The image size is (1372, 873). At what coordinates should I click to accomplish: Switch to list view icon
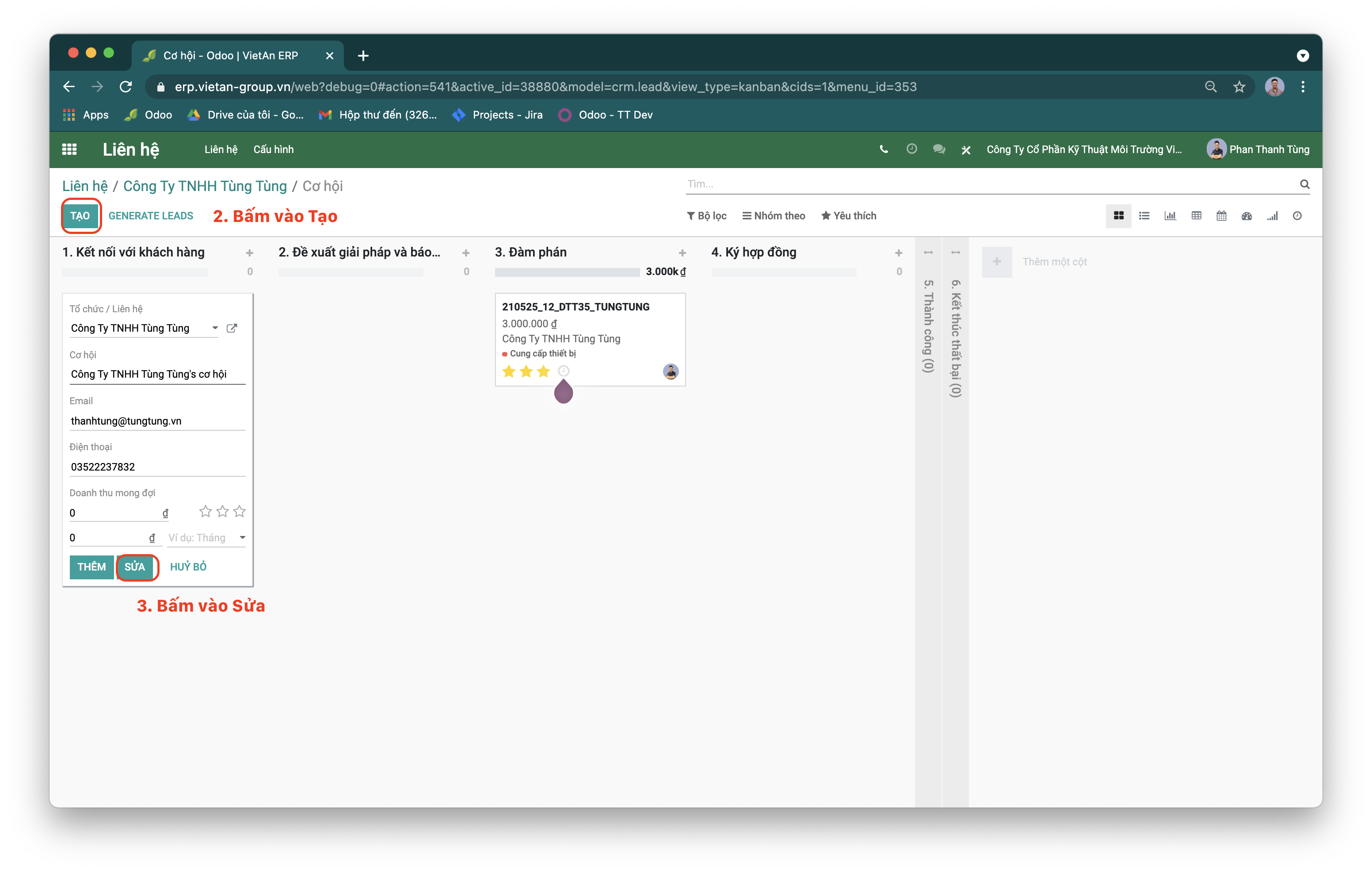[x=1143, y=215]
